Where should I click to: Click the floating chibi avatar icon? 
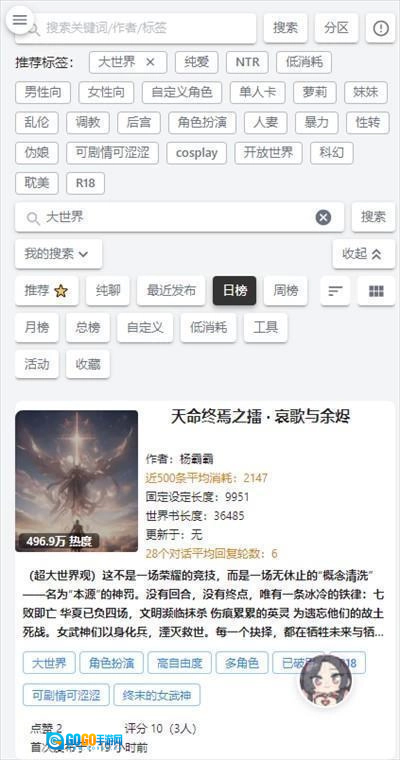[x=325, y=680]
